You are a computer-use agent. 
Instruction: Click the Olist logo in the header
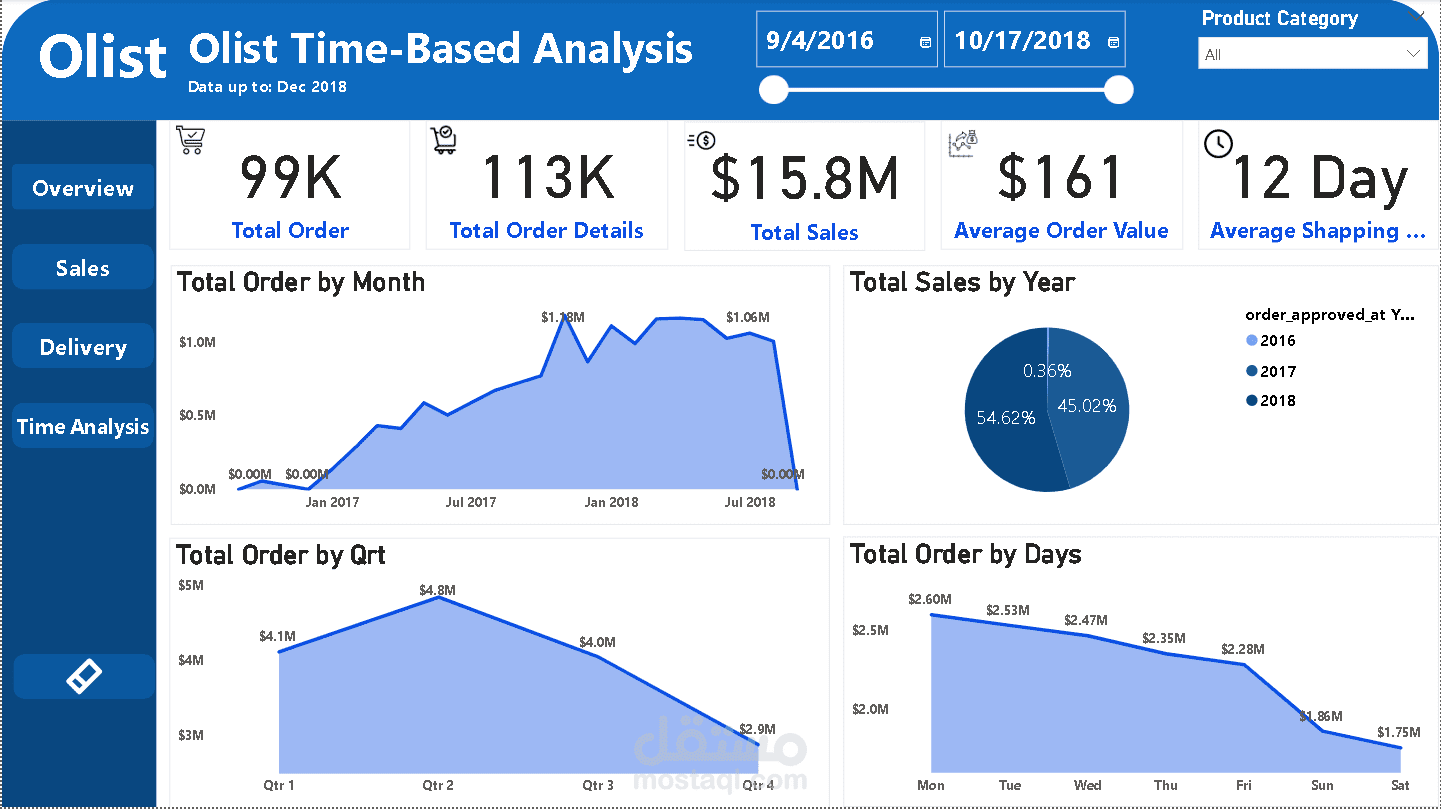pyautogui.click(x=102, y=57)
